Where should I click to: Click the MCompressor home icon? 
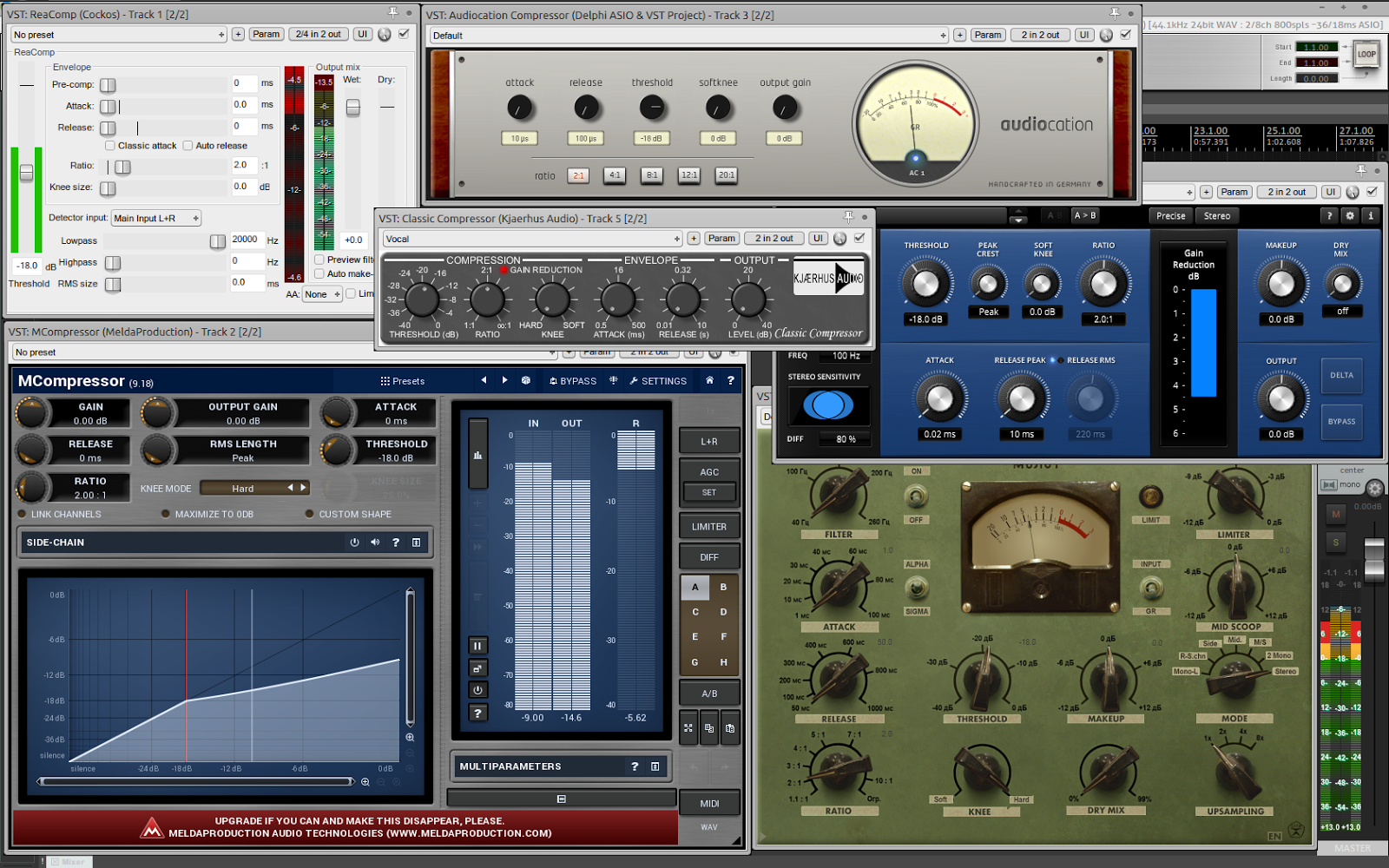click(x=709, y=380)
